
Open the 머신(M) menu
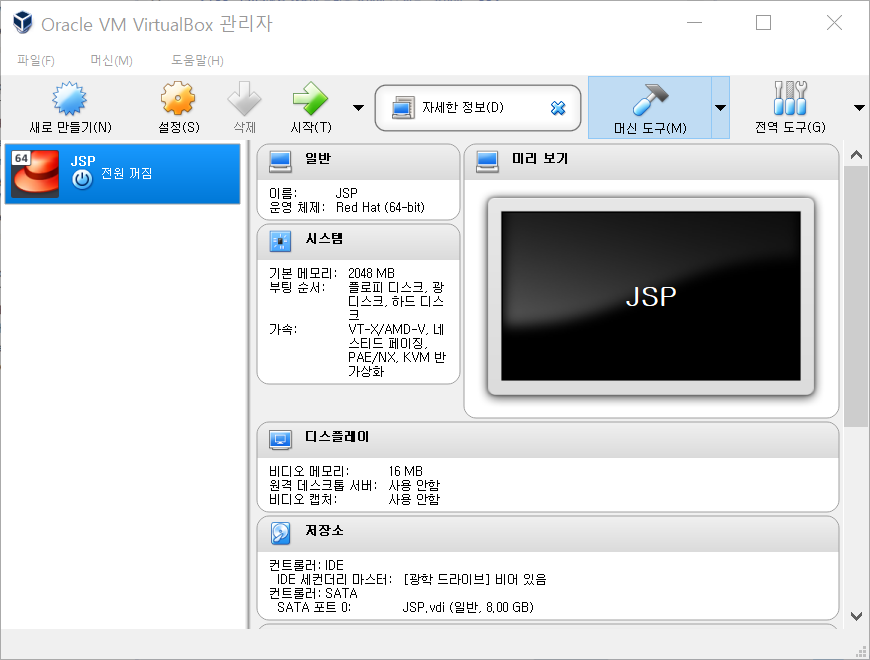pyautogui.click(x=112, y=60)
